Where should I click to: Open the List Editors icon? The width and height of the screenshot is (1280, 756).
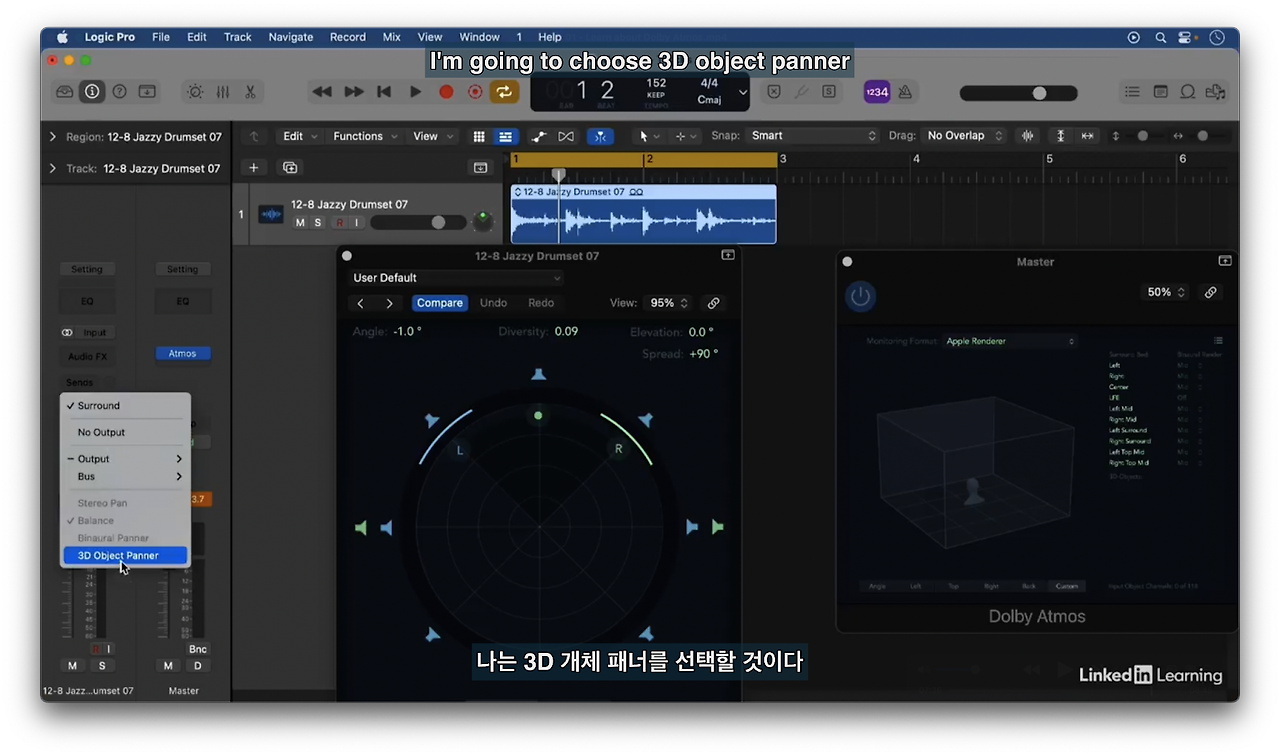pyautogui.click(x=1132, y=92)
